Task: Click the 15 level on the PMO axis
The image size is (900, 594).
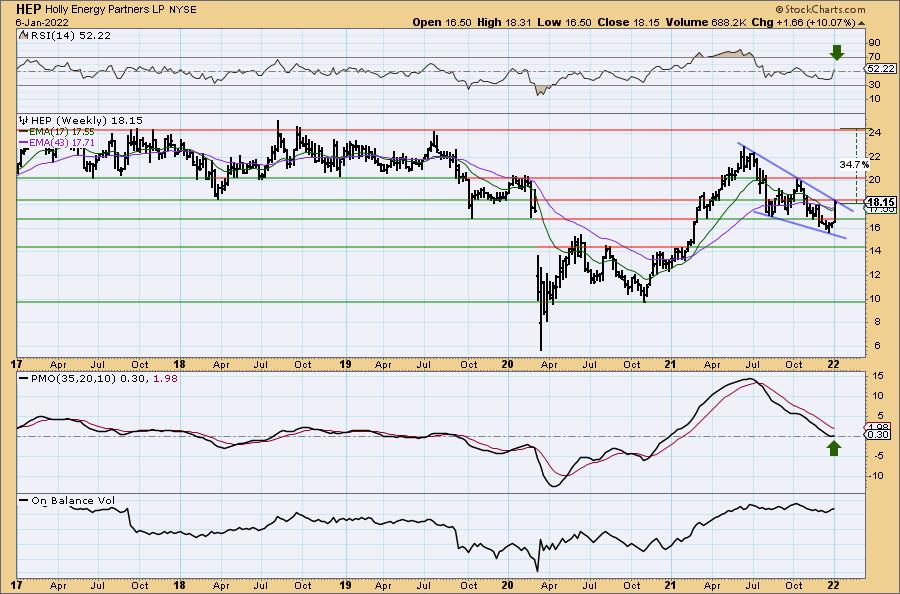Action: coord(878,376)
